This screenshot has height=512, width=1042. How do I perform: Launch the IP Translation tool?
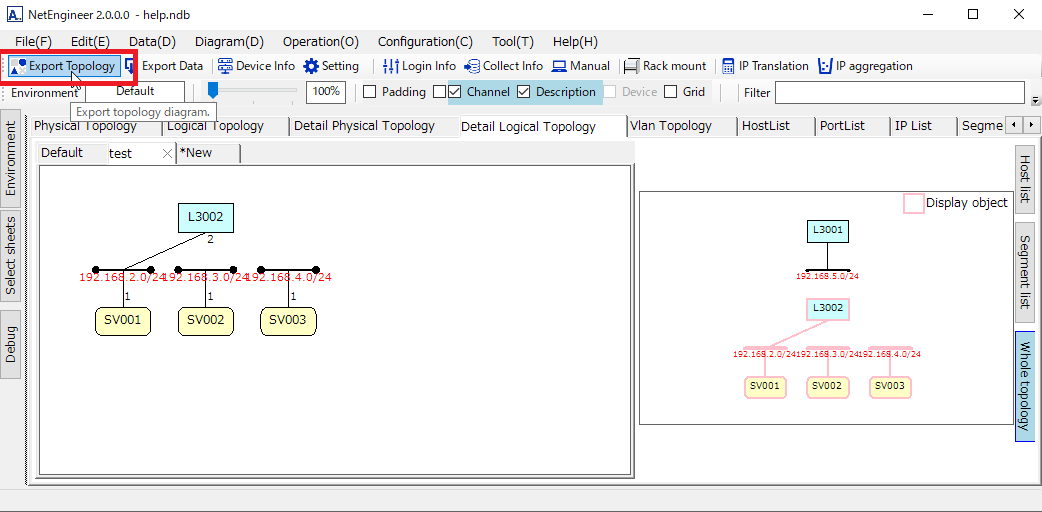(765, 66)
